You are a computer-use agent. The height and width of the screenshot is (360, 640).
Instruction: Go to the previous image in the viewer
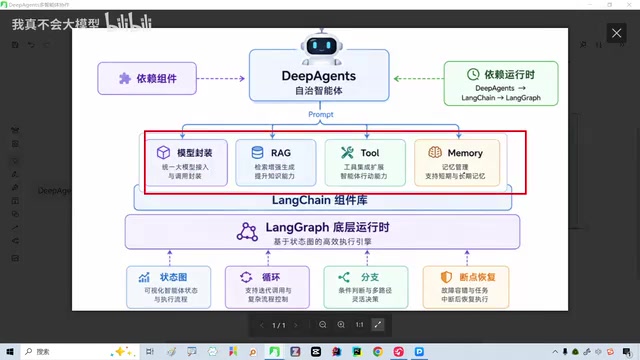(x=262, y=325)
